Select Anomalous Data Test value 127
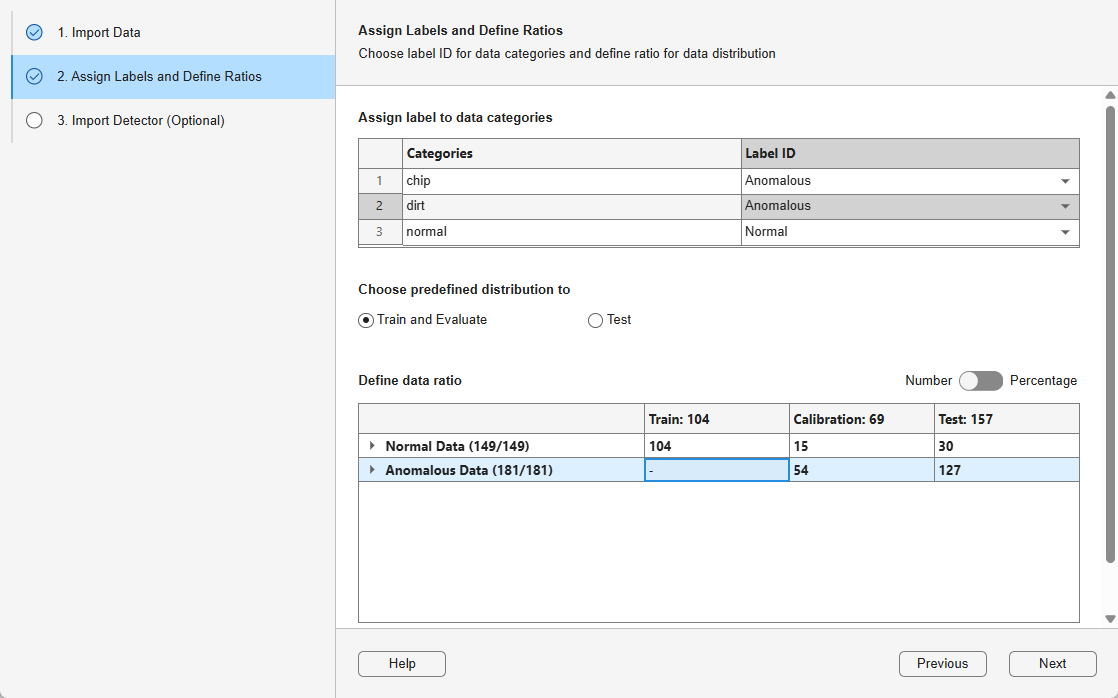The height and width of the screenshot is (698, 1118). click(x=1007, y=470)
